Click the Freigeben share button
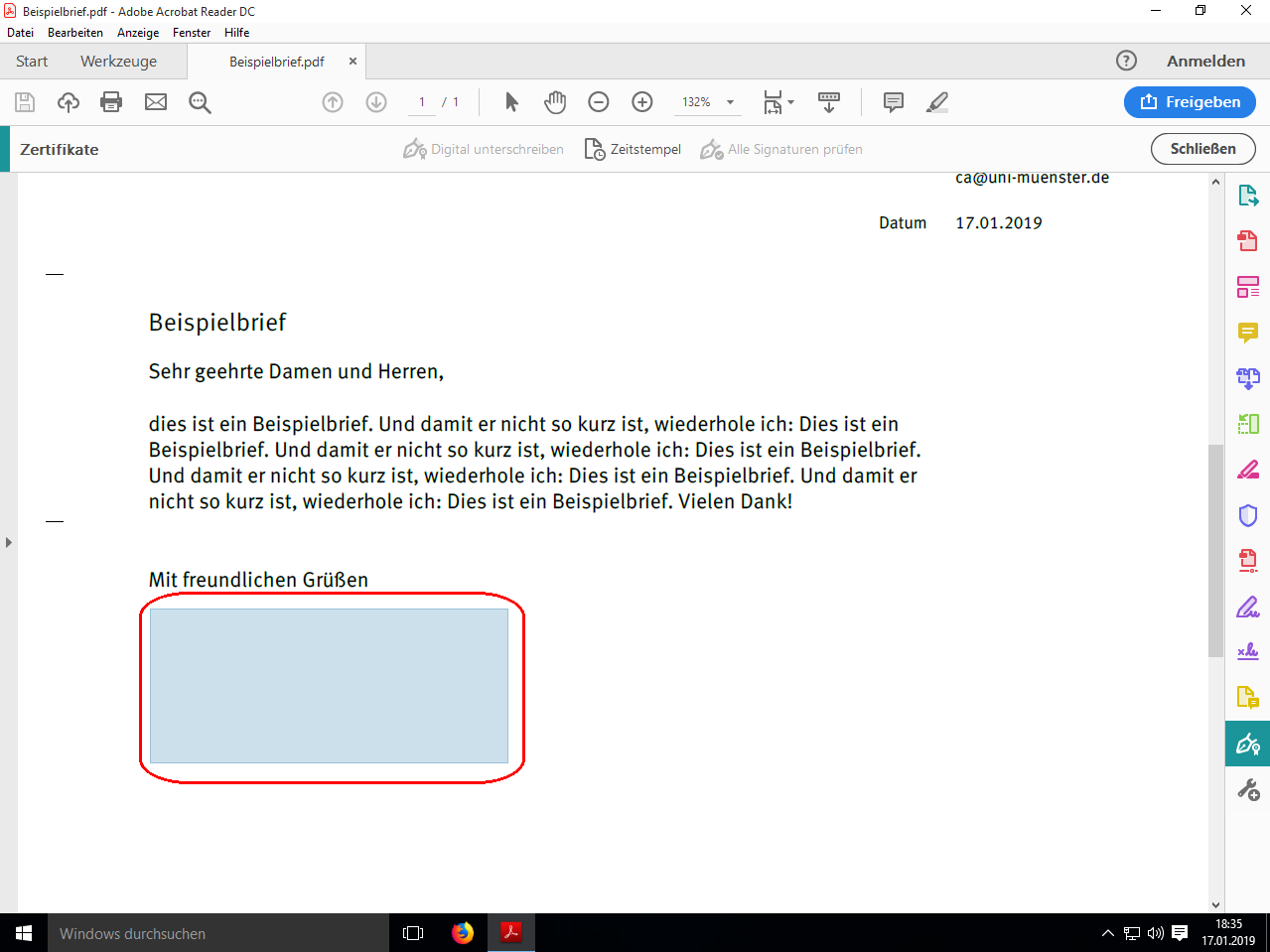This screenshot has height=952, width=1270. 1190,102
